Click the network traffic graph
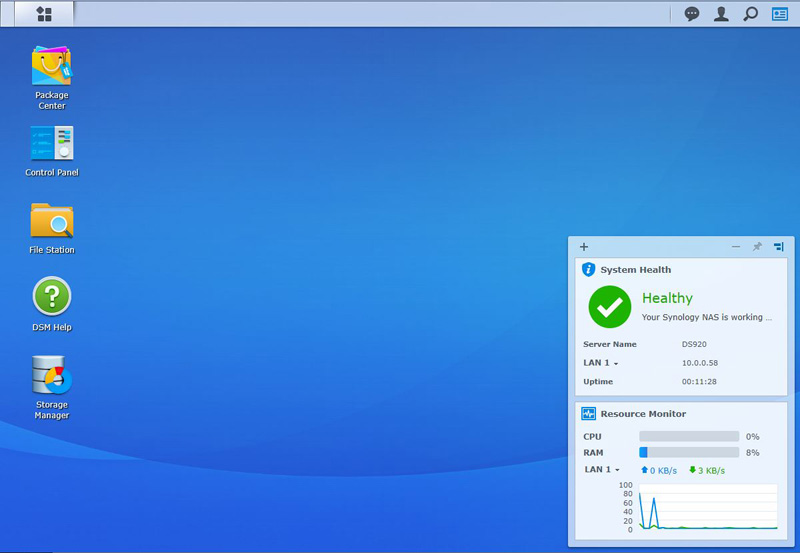This screenshot has height=553, width=800. 708,507
